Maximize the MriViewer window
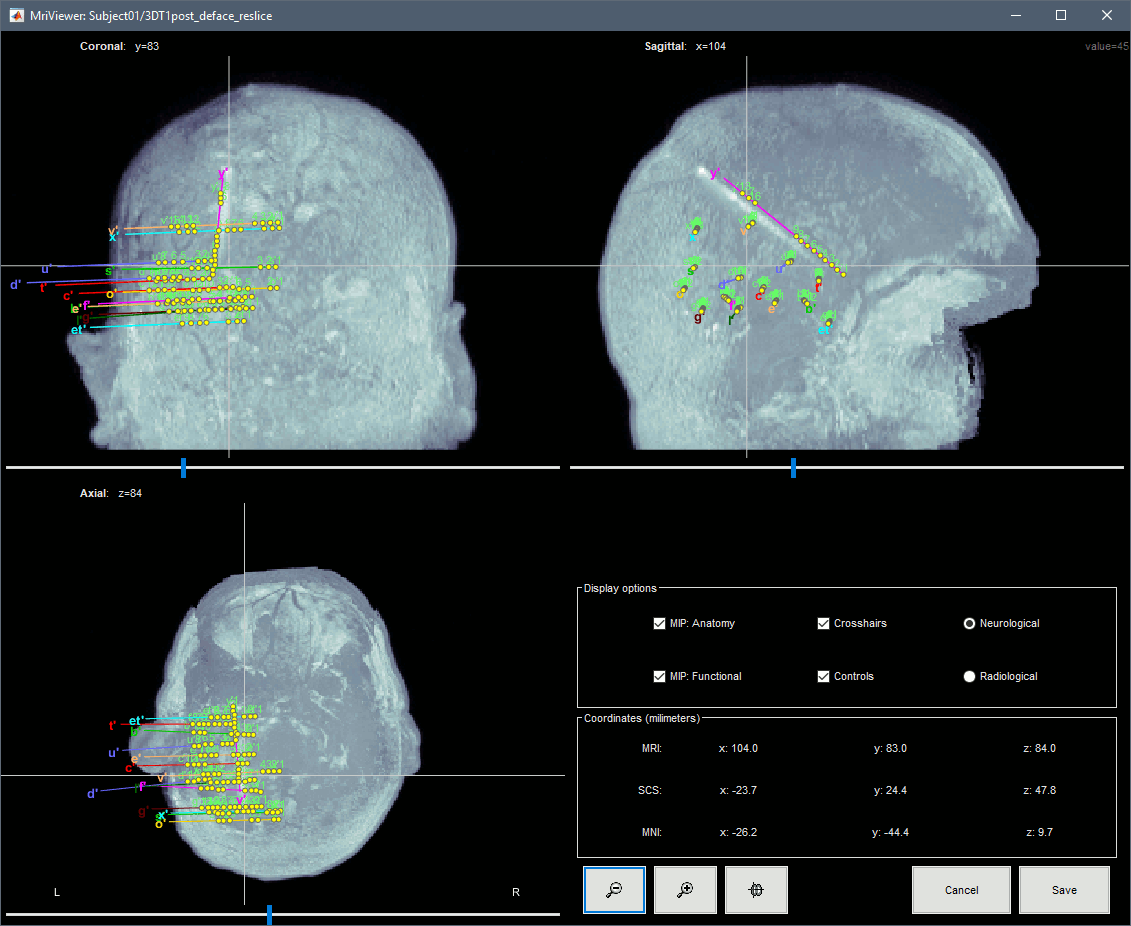The image size is (1131, 926). [x=1061, y=16]
